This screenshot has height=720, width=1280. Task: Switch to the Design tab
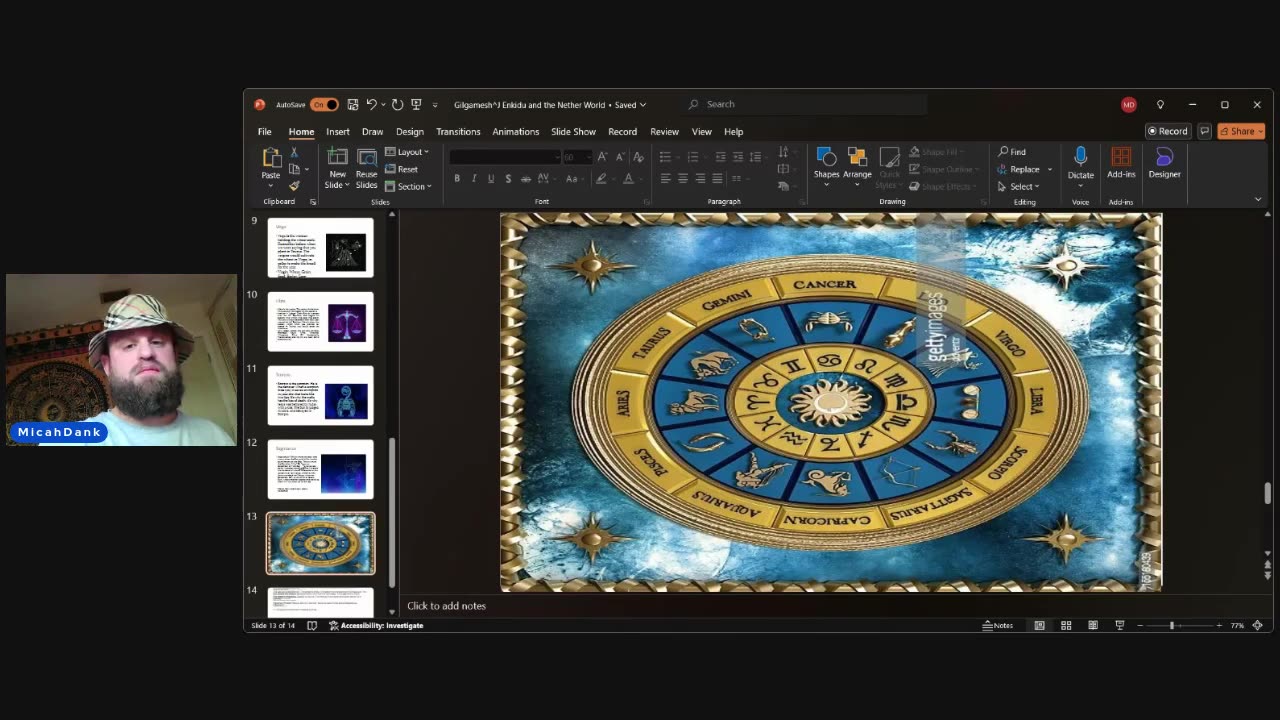[410, 132]
